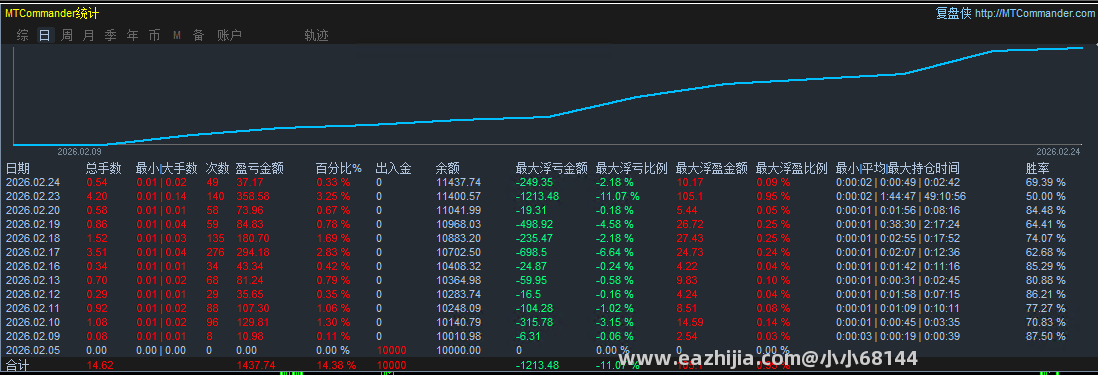Click the 358.58 profit amount
Screen dimensions: 1098x375
click(x=253, y=197)
